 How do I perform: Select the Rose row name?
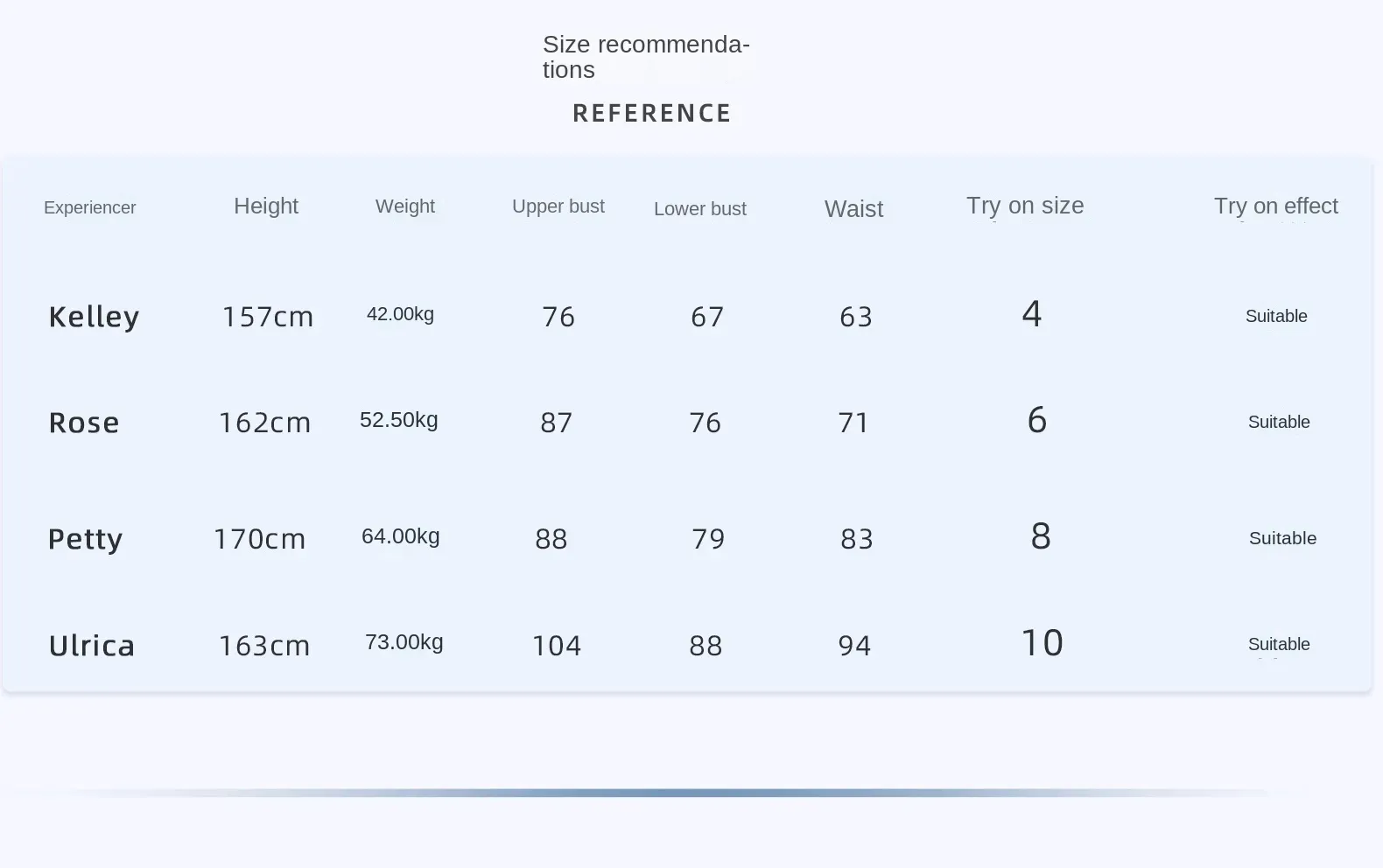(x=84, y=423)
